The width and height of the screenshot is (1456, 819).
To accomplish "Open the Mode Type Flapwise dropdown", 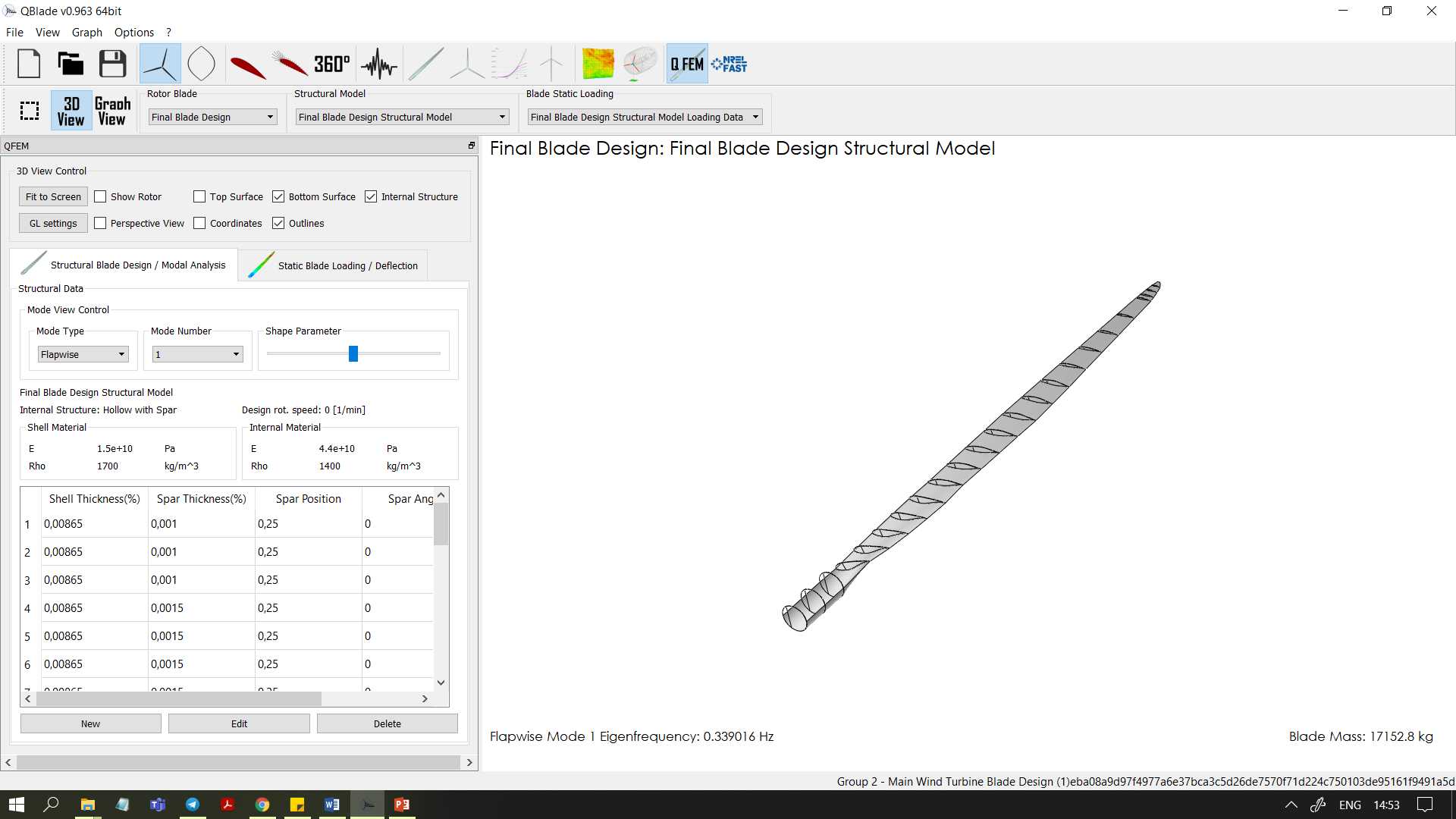I will (x=83, y=354).
